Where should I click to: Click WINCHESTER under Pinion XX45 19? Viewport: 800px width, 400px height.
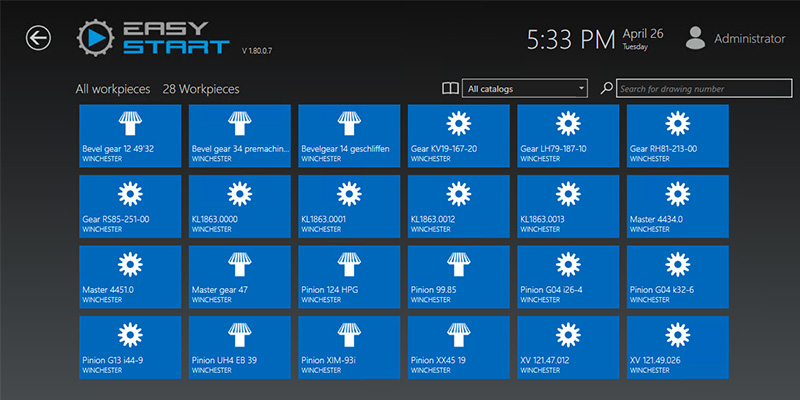430,370
